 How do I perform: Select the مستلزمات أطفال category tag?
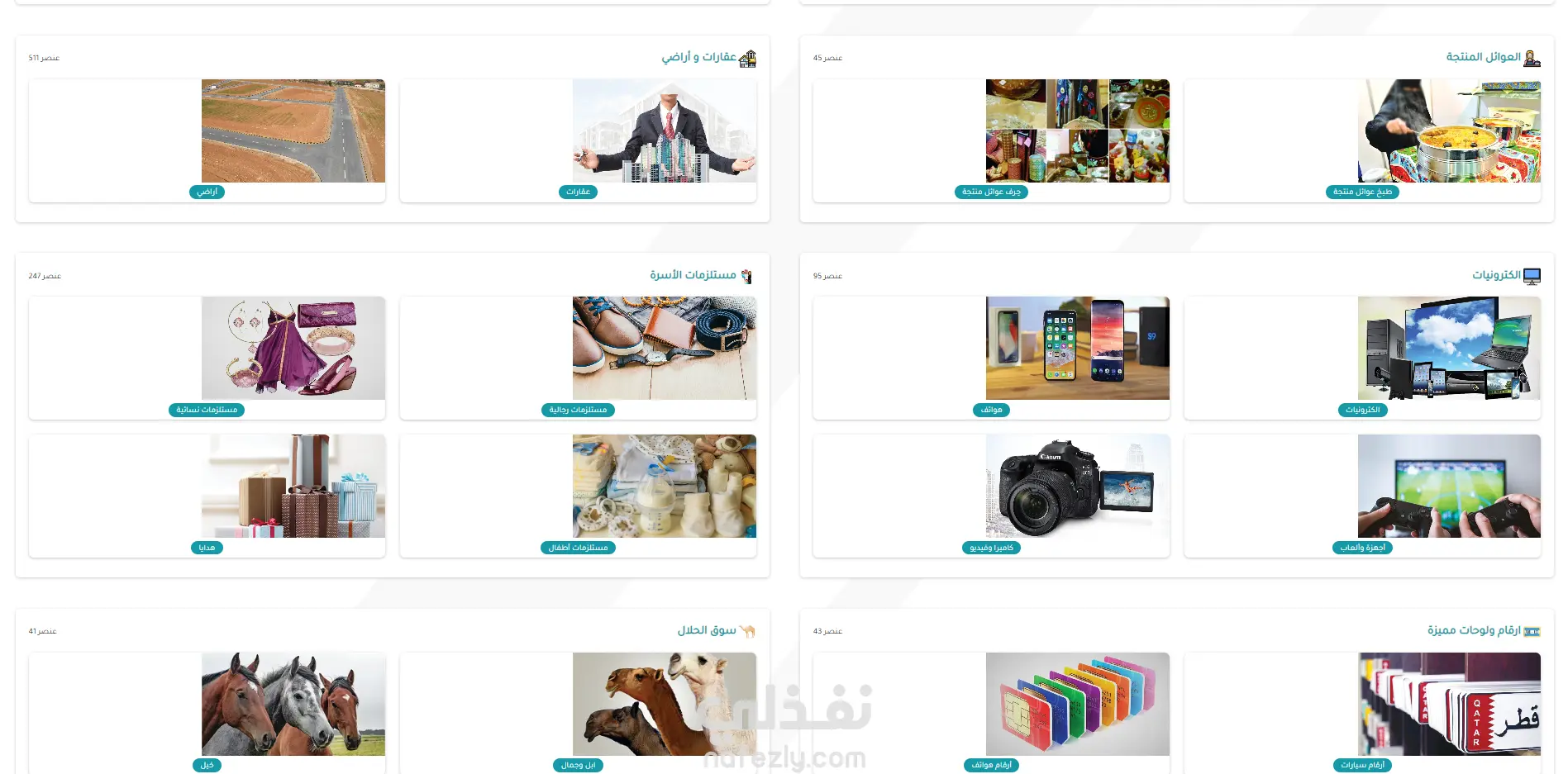pyautogui.click(x=578, y=548)
